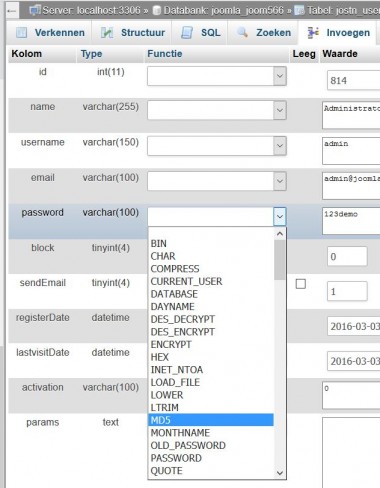Select CURRENT_USER in the function list
This screenshot has height=488, width=380.
[211, 282]
